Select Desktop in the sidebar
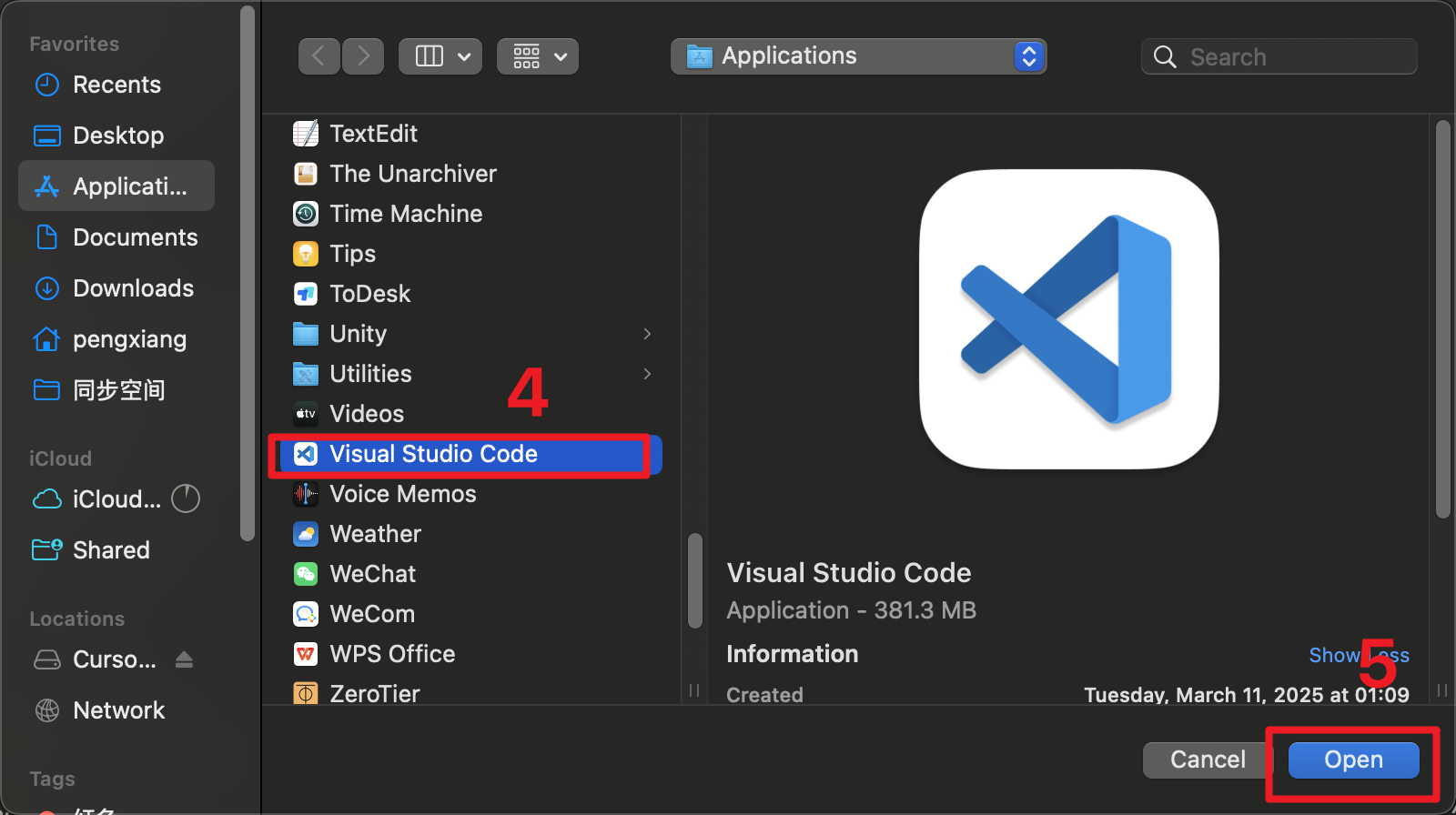Screen dimensions: 1456x815 pyautogui.click(x=116, y=136)
